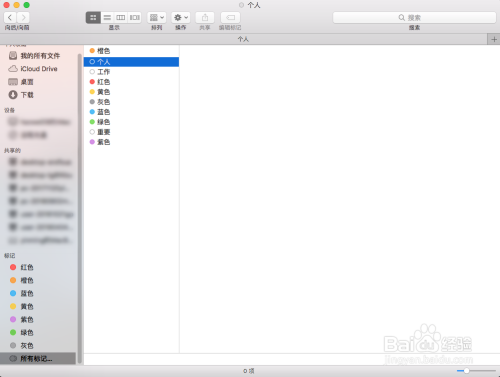Click the 共享的 sidebar section header
500x377 pixels.
tap(12, 151)
